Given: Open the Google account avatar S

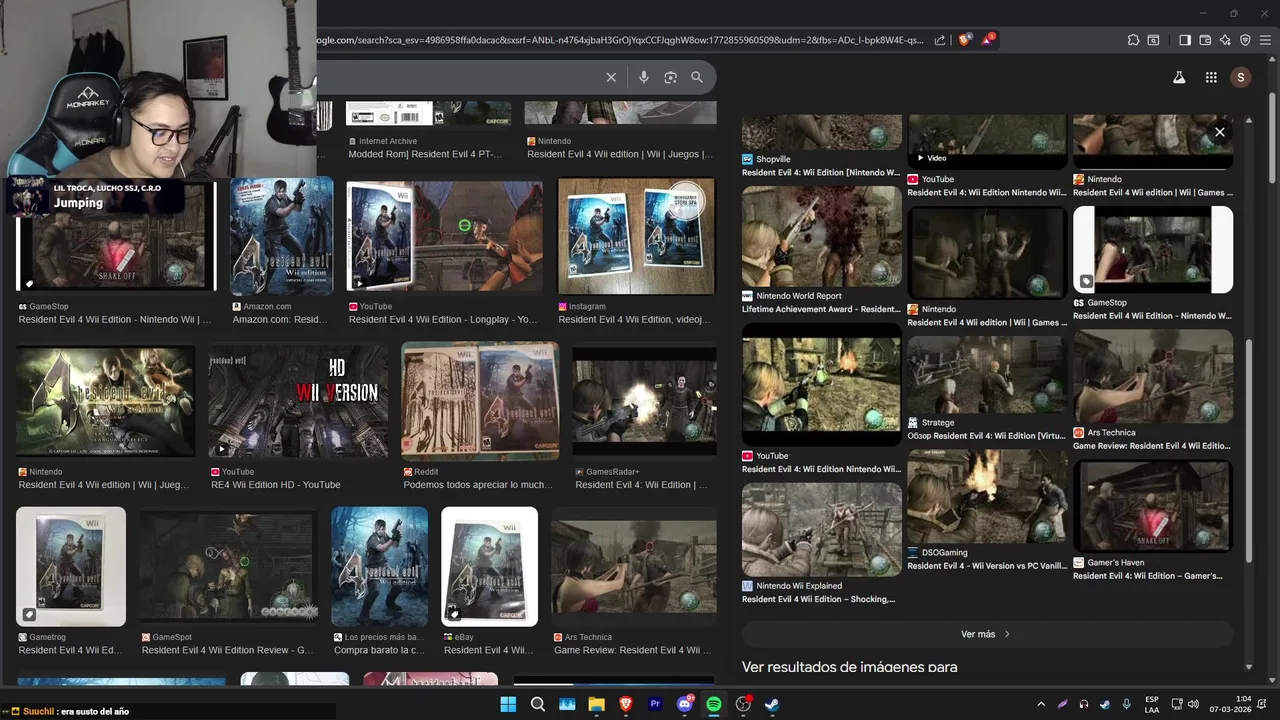Looking at the screenshot, I should pyautogui.click(x=1241, y=77).
